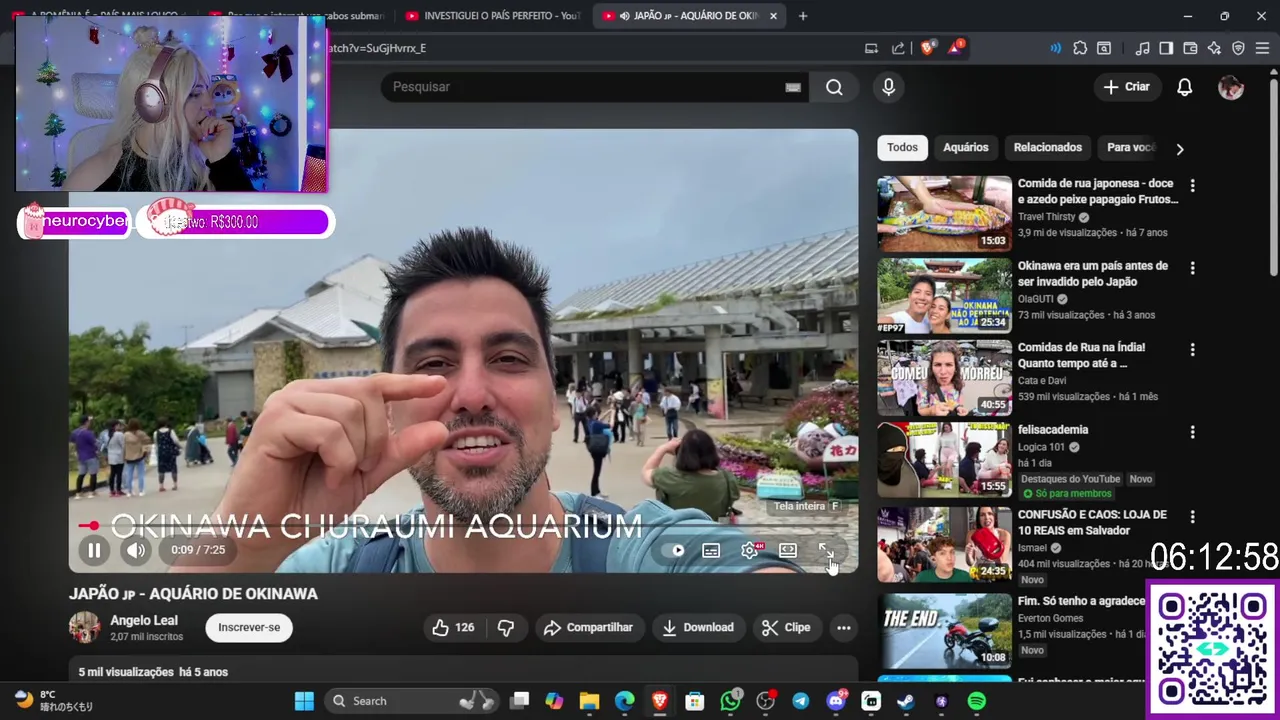
Task: Share the video via Compartilhar
Action: tap(589, 627)
